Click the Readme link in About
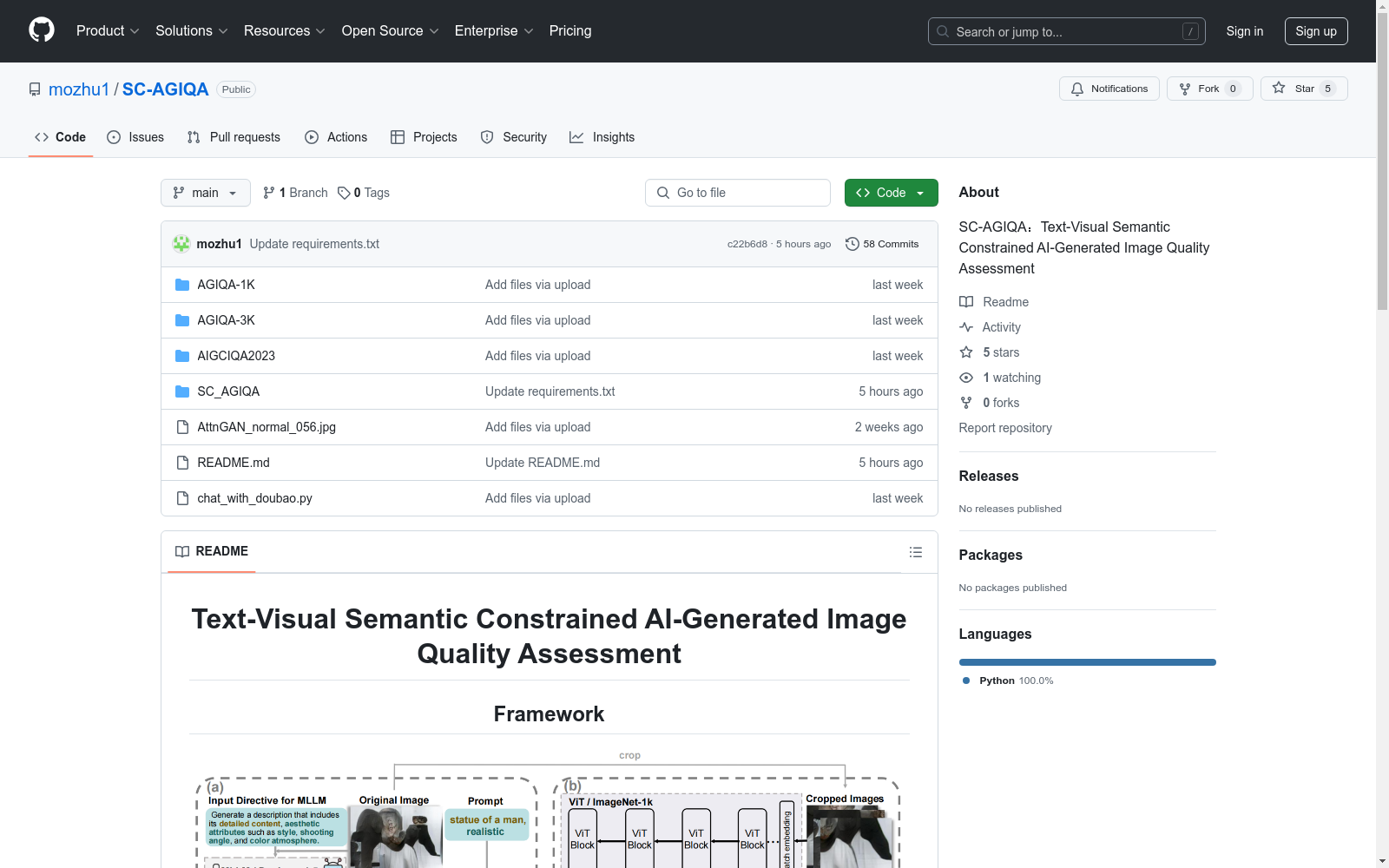Screen dimensions: 1389x868 [x=994, y=302]
